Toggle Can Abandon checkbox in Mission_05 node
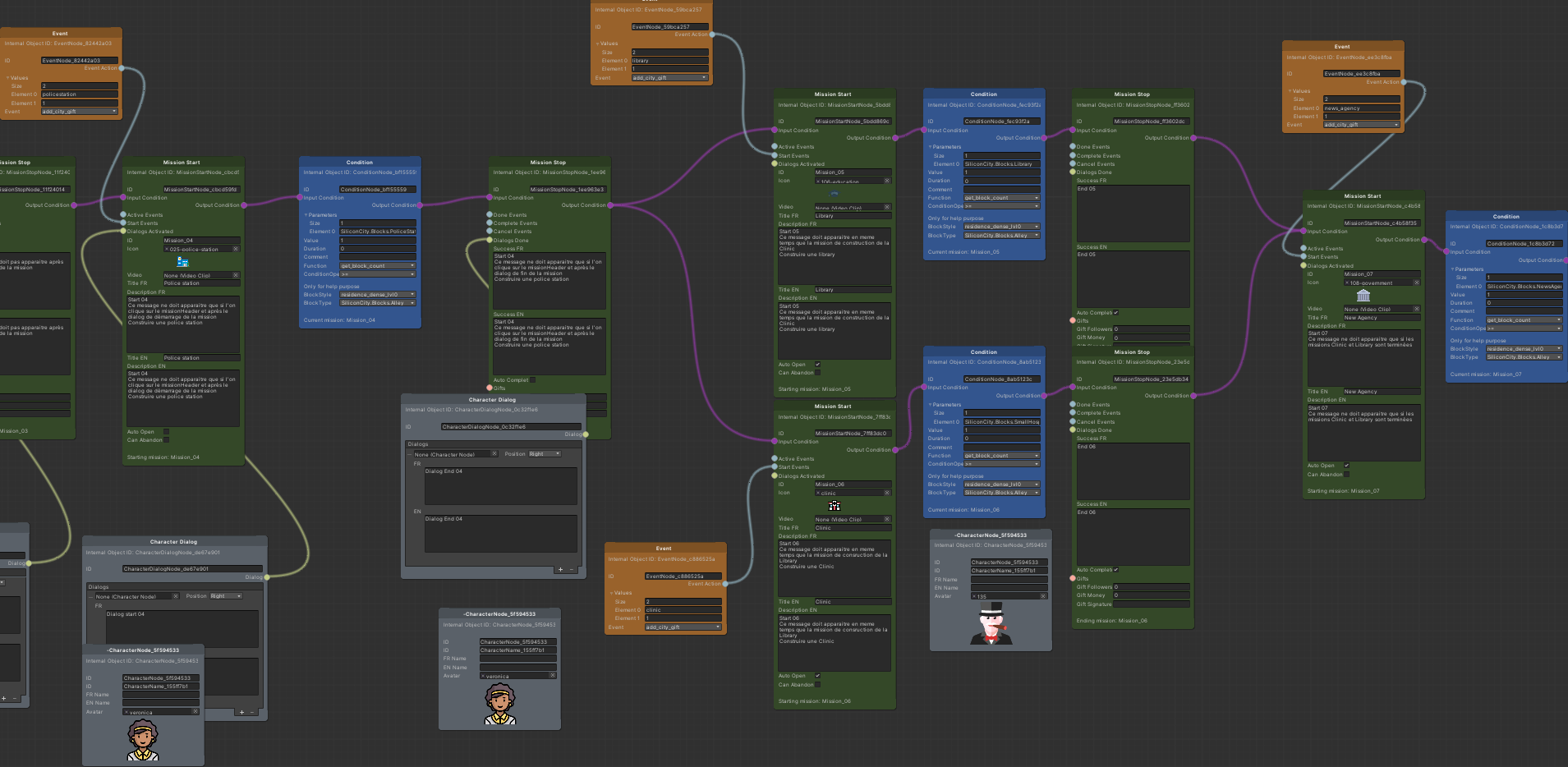This screenshot has height=767, width=1568. click(x=817, y=373)
